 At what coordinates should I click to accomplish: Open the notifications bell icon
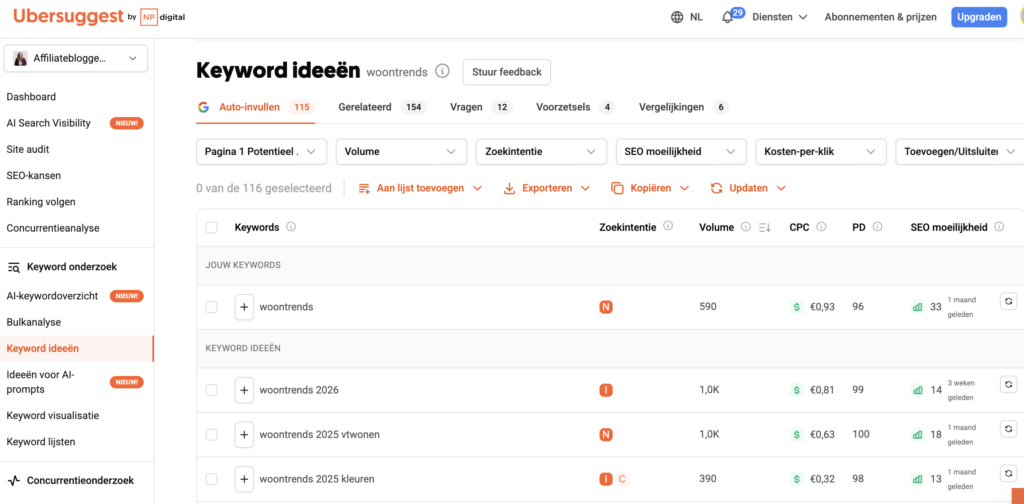pyautogui.click(x=728, y=17)
